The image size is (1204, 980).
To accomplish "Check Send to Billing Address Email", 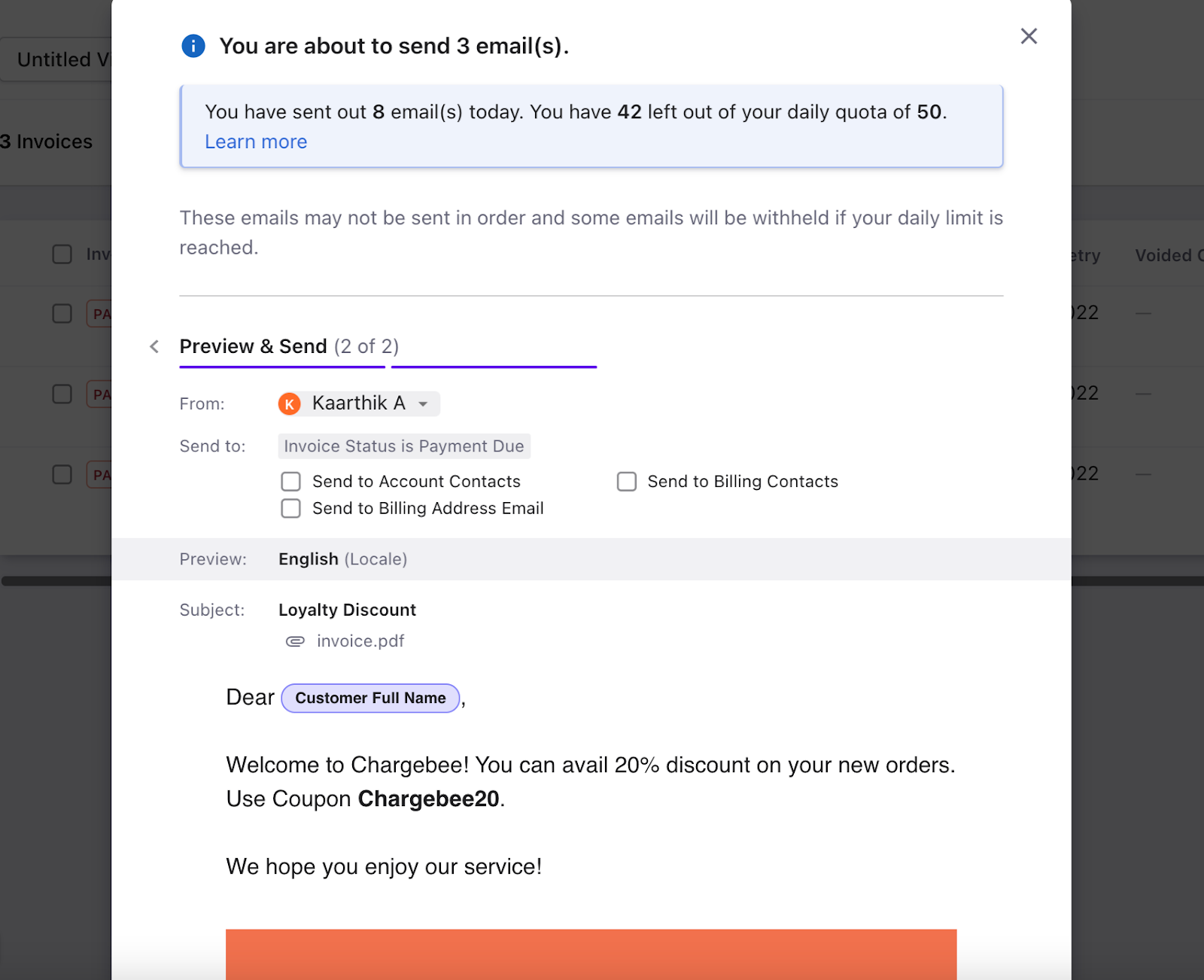I will coord(291,509).
